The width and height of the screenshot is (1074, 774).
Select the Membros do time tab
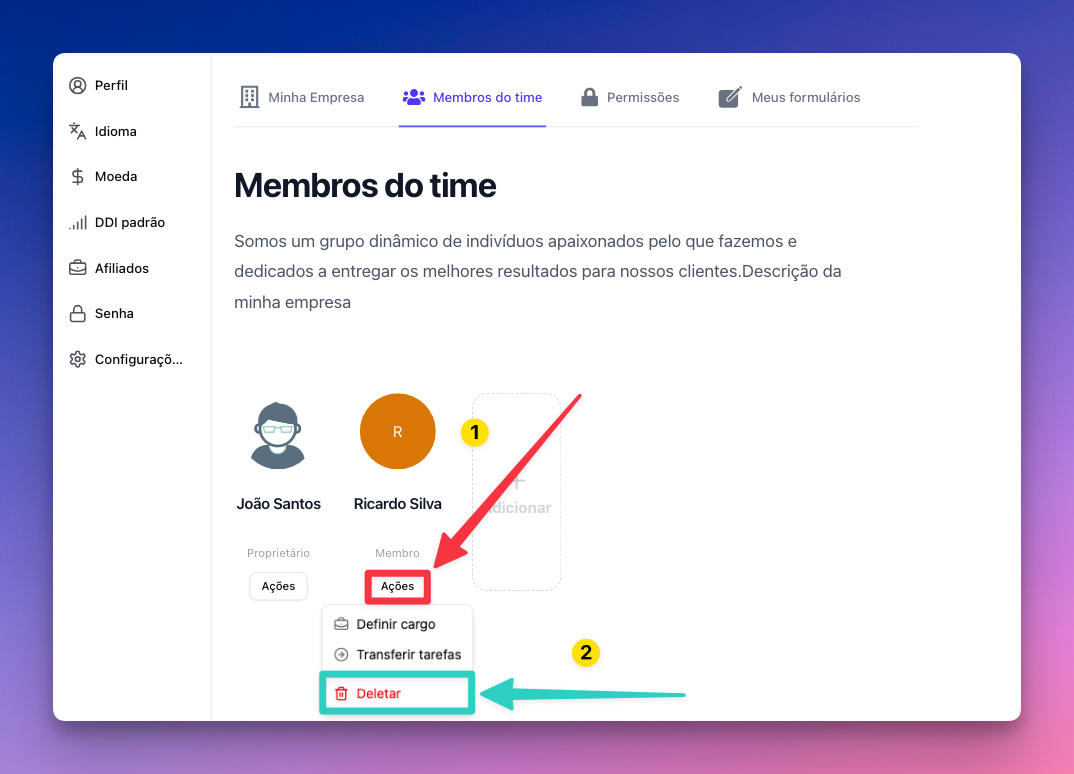tap(473, 97)
